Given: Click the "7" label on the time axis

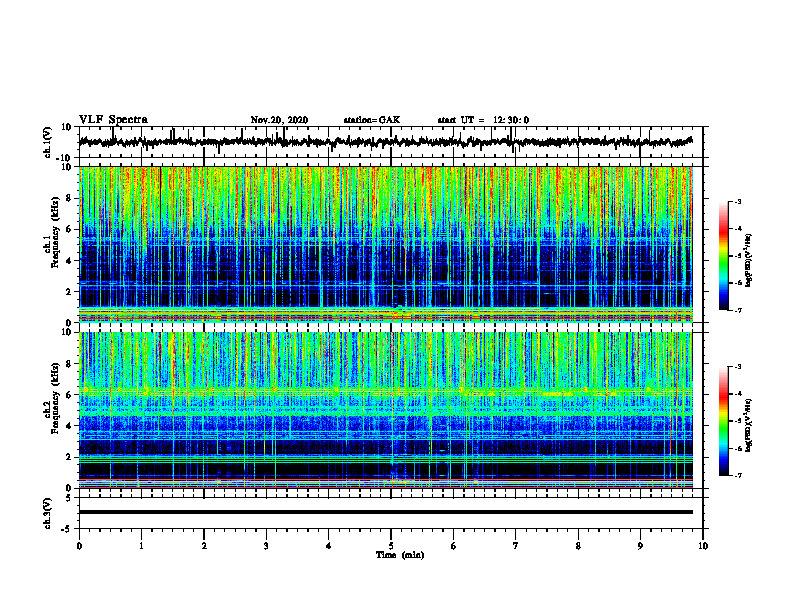Looking at the screenshot, I should pos(516,546).
